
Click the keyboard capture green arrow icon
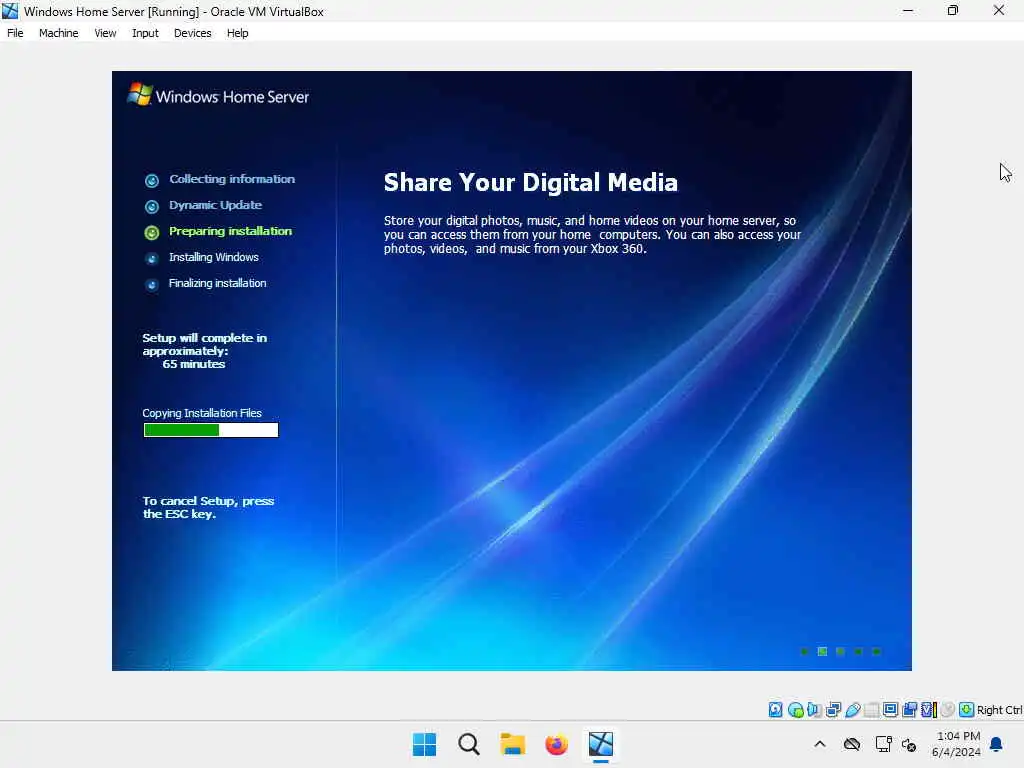pyautogui.click(x=967, y=709)
